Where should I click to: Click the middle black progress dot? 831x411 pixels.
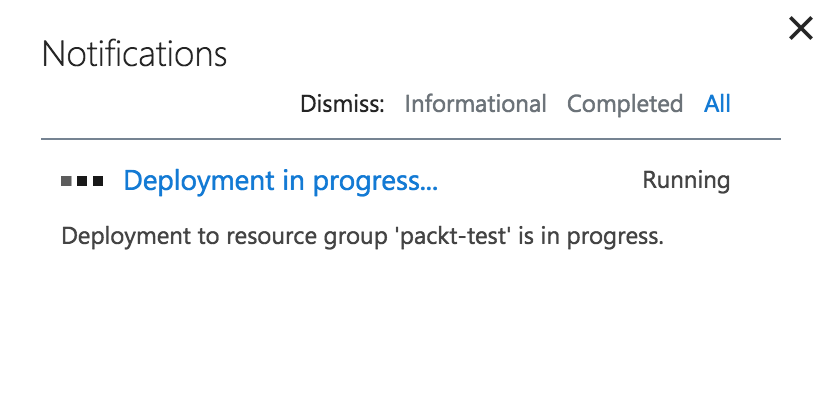pyautogui.click(x=82, y=181)
